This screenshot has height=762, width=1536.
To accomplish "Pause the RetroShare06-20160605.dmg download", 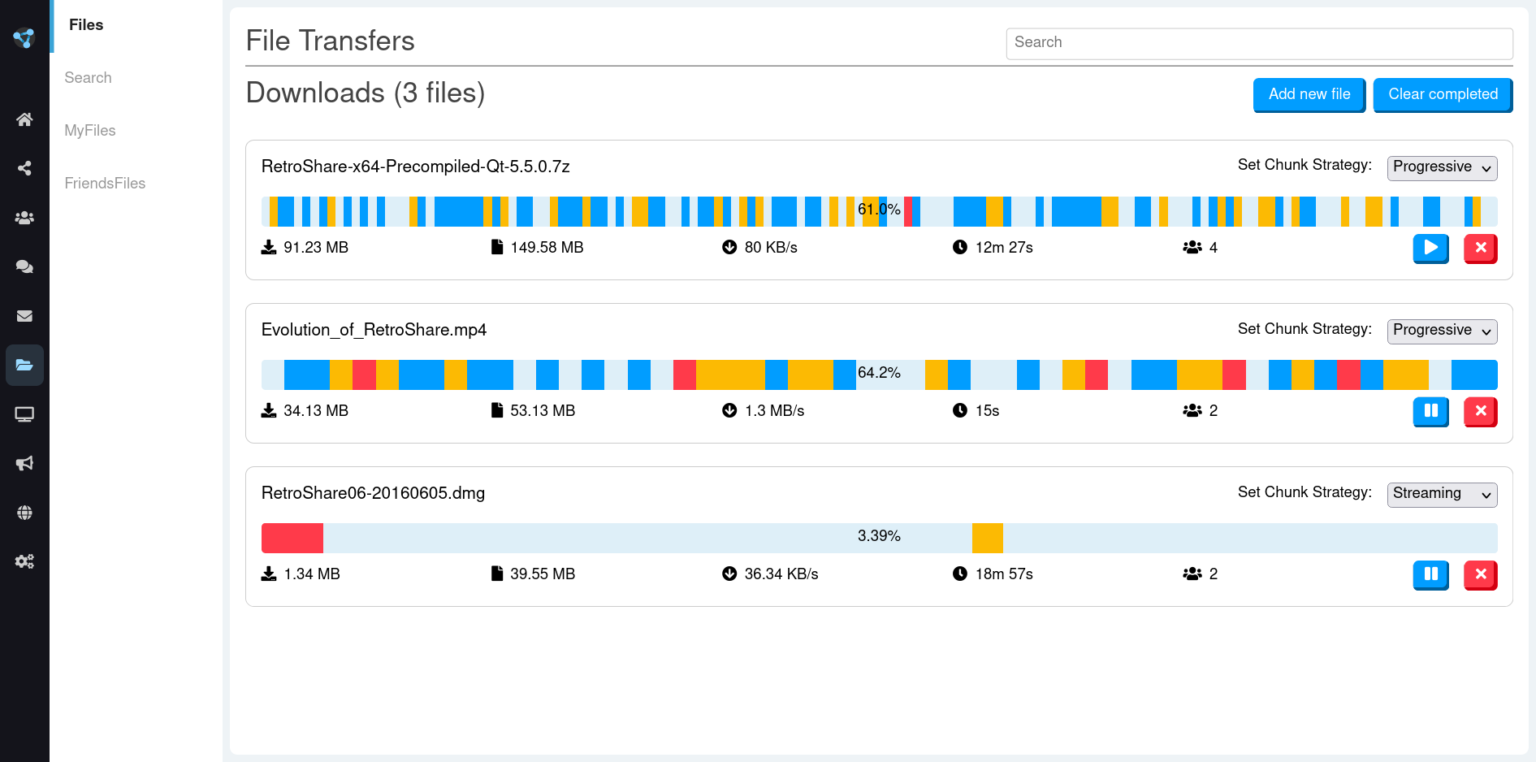I will click(1431, 573).
